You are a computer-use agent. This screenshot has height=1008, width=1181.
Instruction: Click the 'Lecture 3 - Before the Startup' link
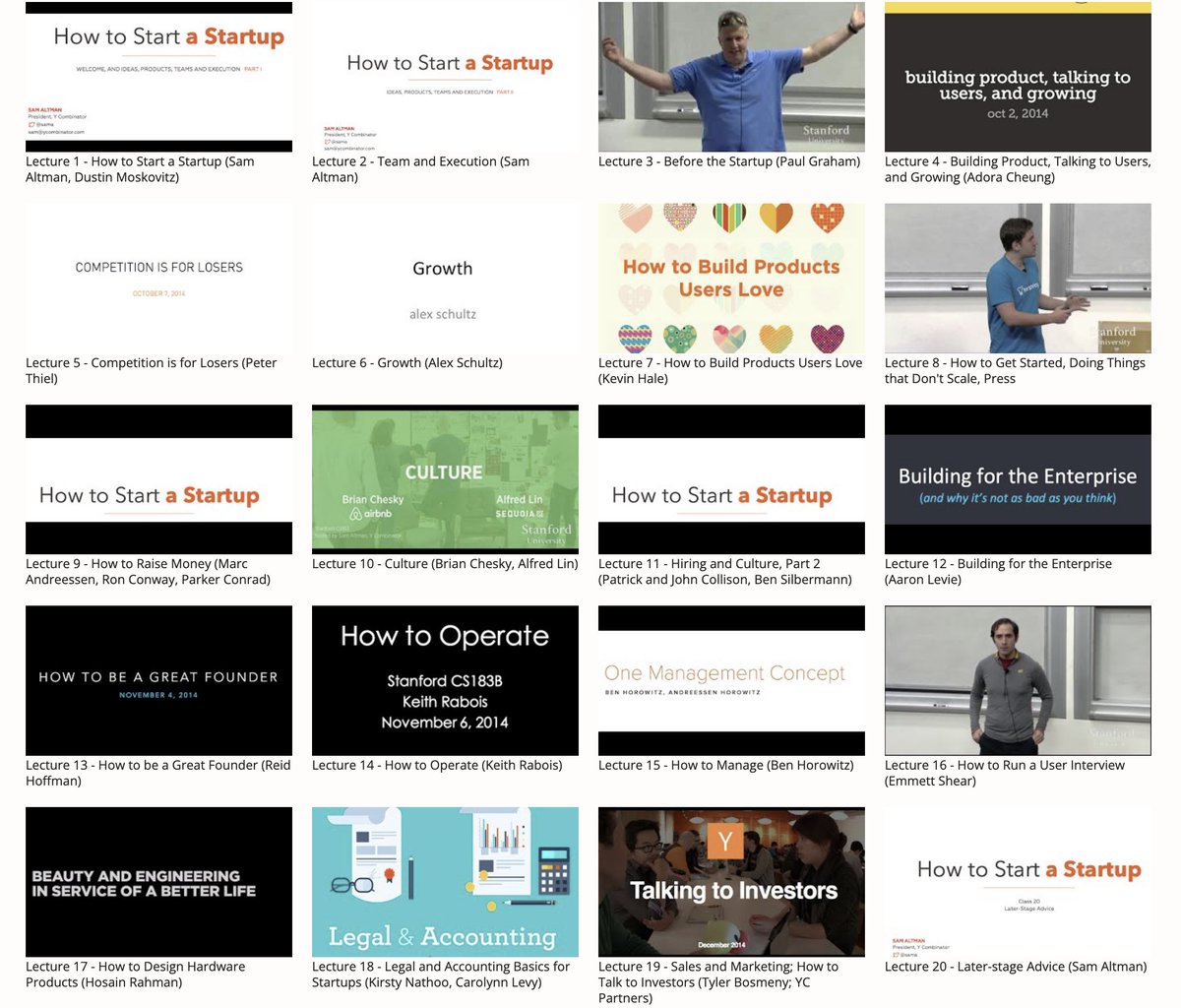(x=729, y=161)
